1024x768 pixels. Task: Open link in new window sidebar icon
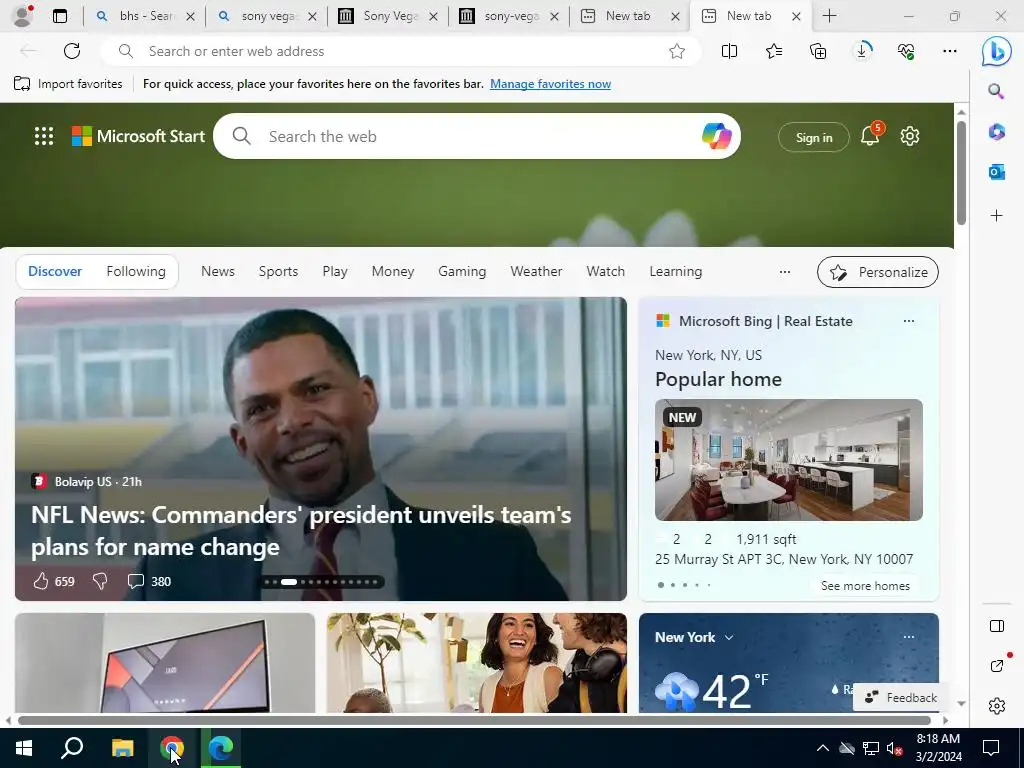pos(997,665)
